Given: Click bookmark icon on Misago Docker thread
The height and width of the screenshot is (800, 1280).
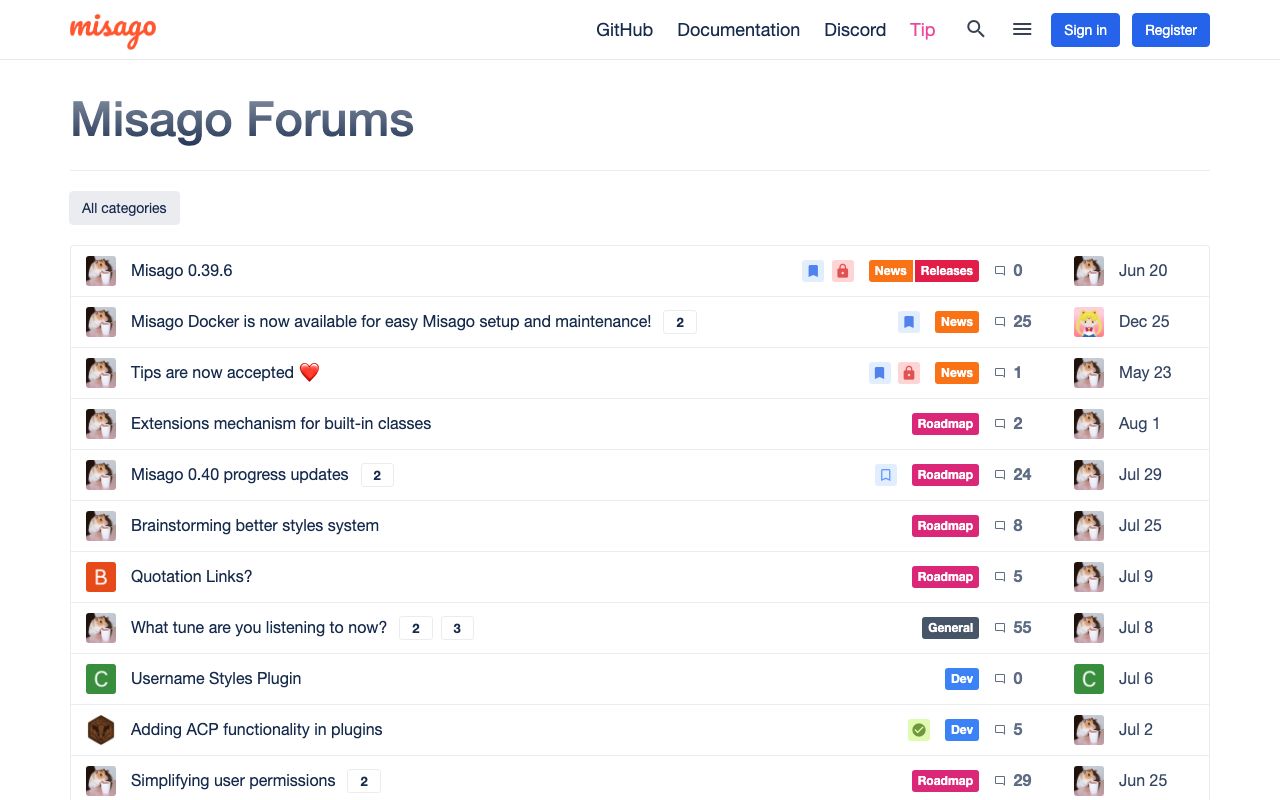Looking at the screenshot, I should click(x=909, y=322).
